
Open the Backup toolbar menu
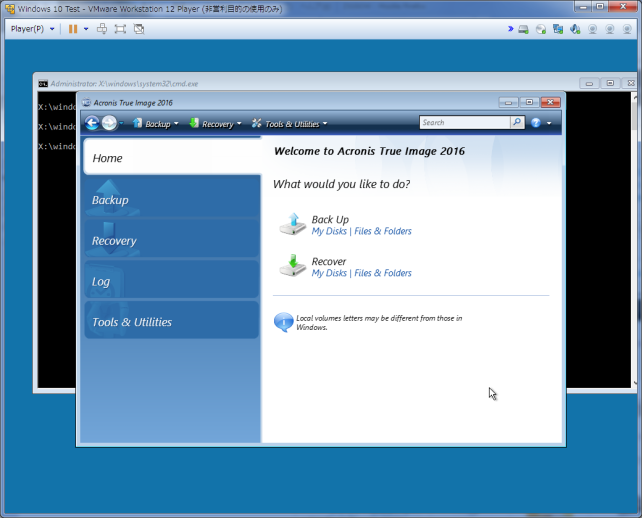pyautogui.click(x=156, y=124)
